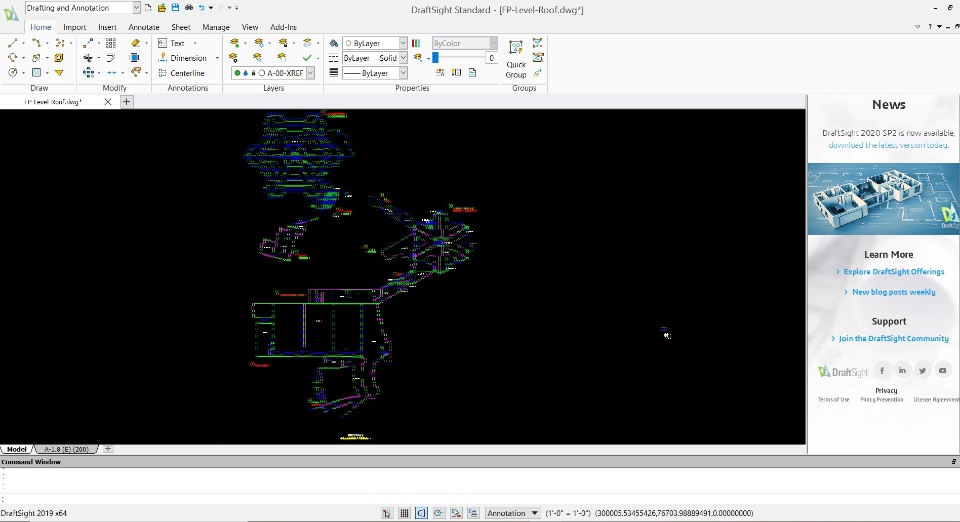Click the Pattern array icon in Modify
Viewport: 960px width, 522px height.
[111, 43]
